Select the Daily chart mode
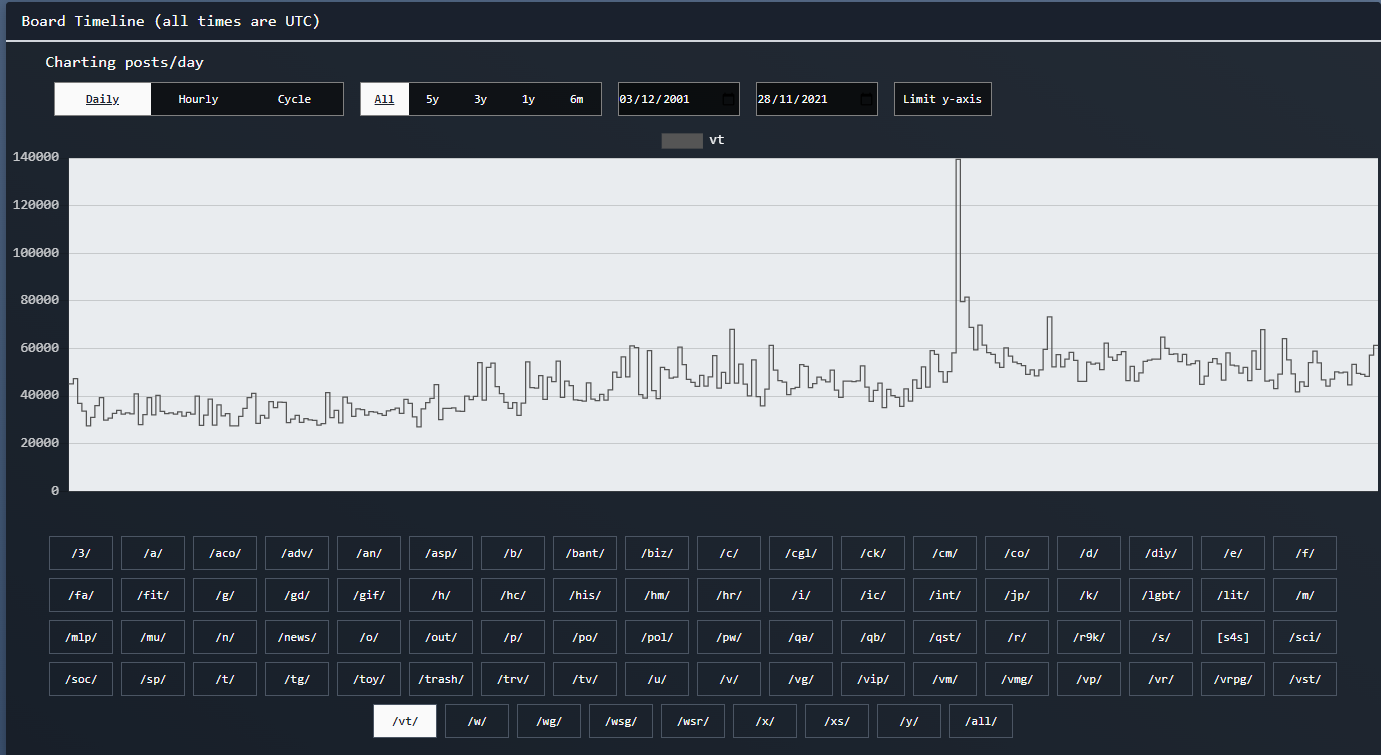 click(x=103, y=99)
